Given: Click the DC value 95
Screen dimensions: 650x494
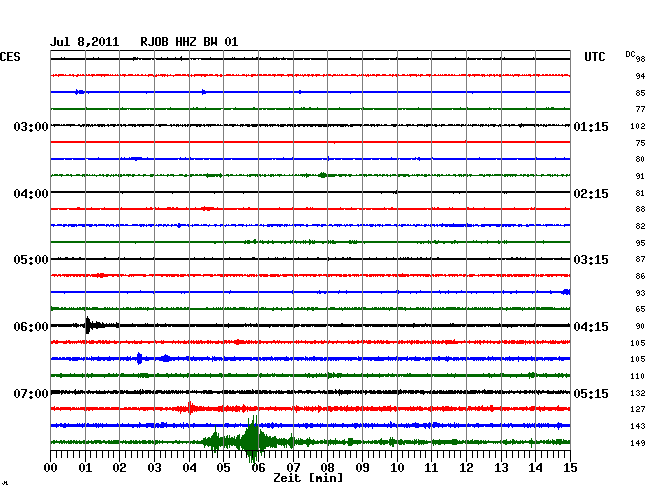Looking at the screenshot, I should click(x=640, y=243).
